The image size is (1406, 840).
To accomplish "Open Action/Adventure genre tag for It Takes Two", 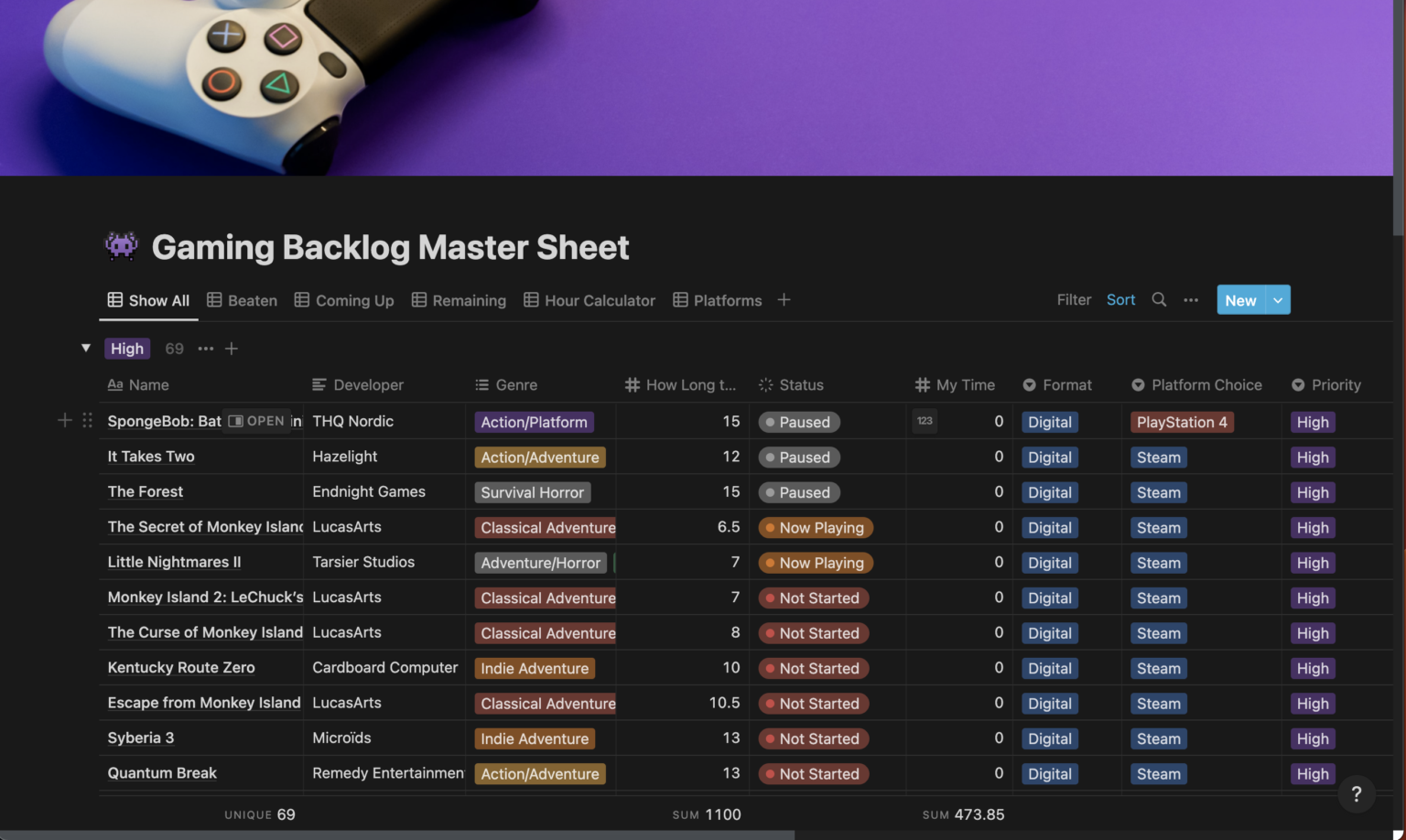I will [540, 458].
